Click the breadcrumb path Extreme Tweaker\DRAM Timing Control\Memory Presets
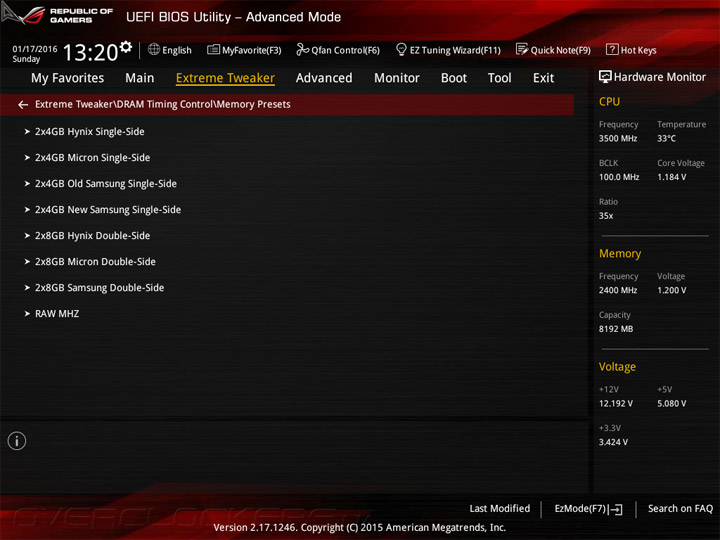The image size is (720, 540). [163, 104]
